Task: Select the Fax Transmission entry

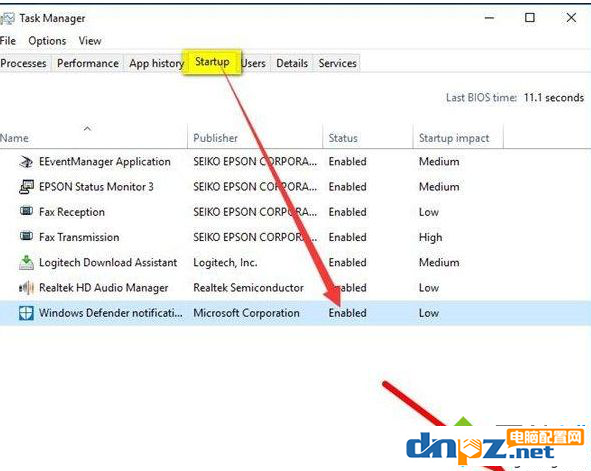Action: [x=296, y=237]
